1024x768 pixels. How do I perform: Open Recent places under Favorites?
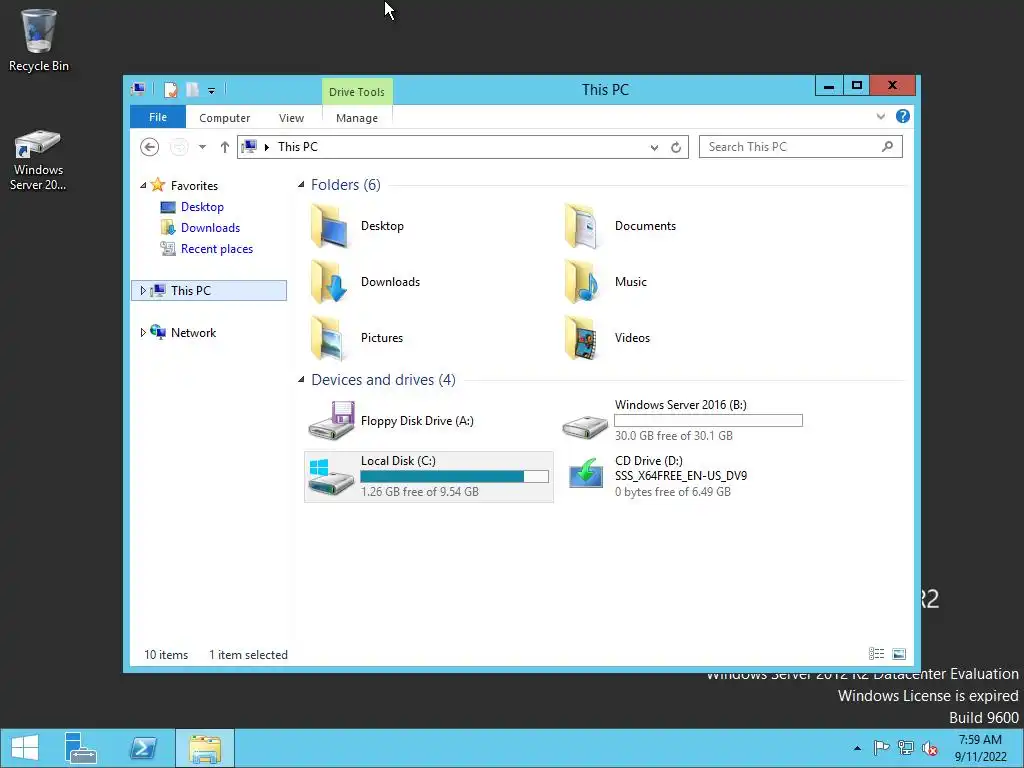[217, 249]
